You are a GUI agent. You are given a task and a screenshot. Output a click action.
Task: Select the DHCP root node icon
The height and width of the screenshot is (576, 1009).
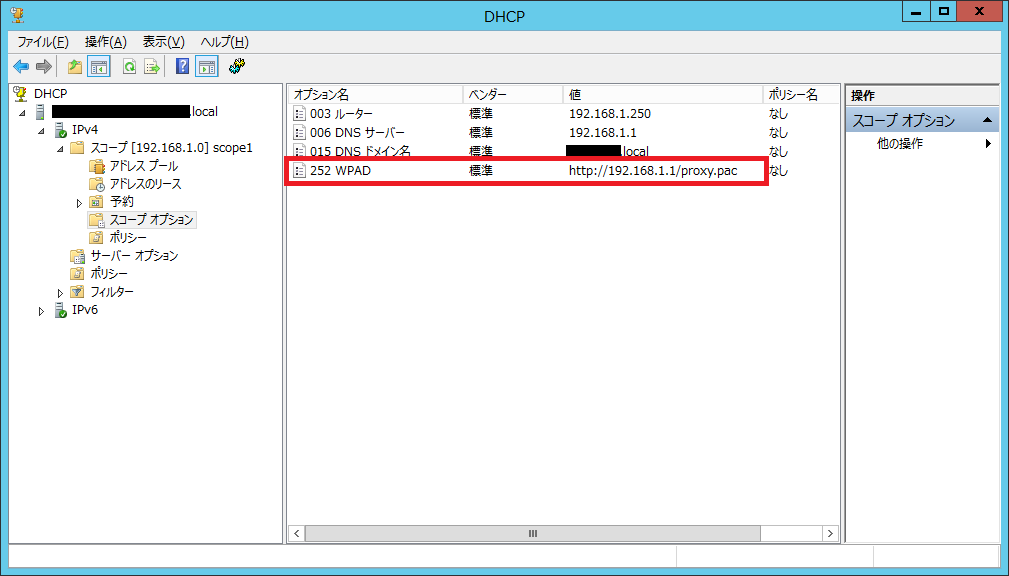pyautogui.click(x=21, y=94)
